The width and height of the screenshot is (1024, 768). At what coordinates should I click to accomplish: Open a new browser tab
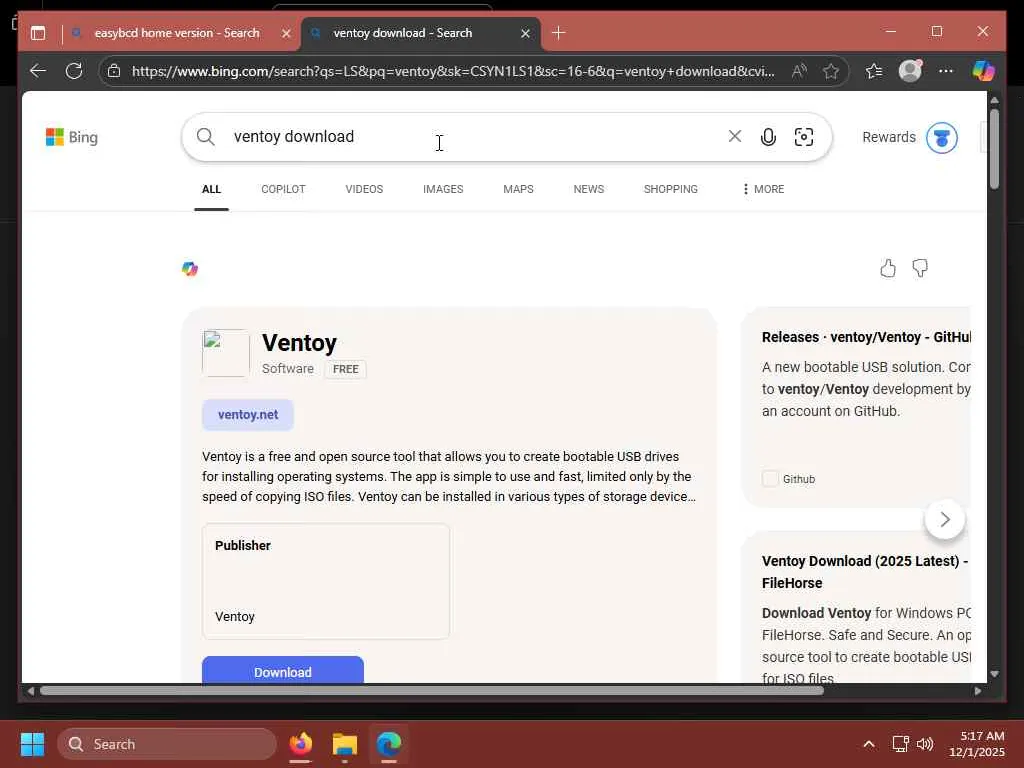[x=558, y=33]
